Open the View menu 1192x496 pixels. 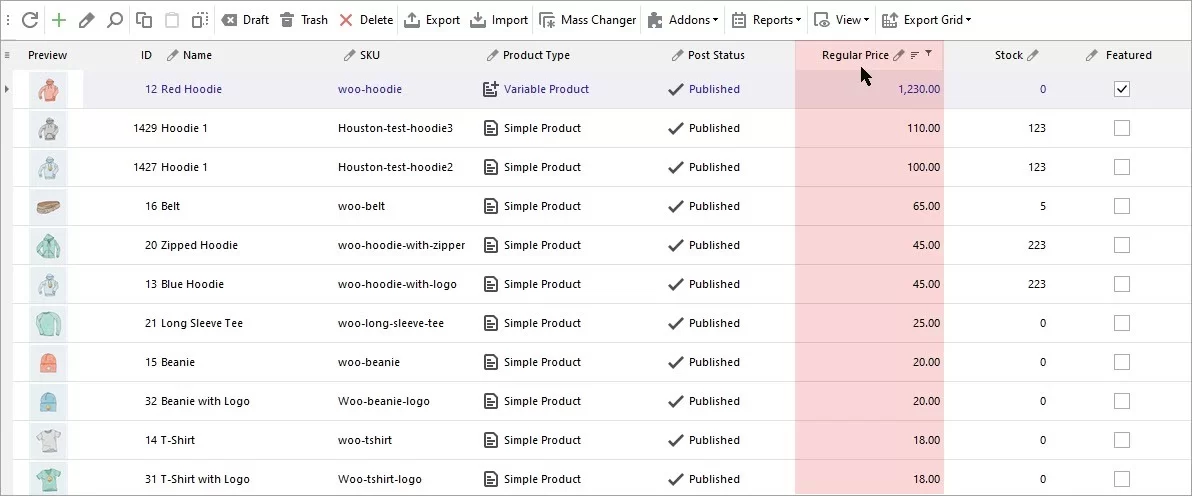click(842, 20)
